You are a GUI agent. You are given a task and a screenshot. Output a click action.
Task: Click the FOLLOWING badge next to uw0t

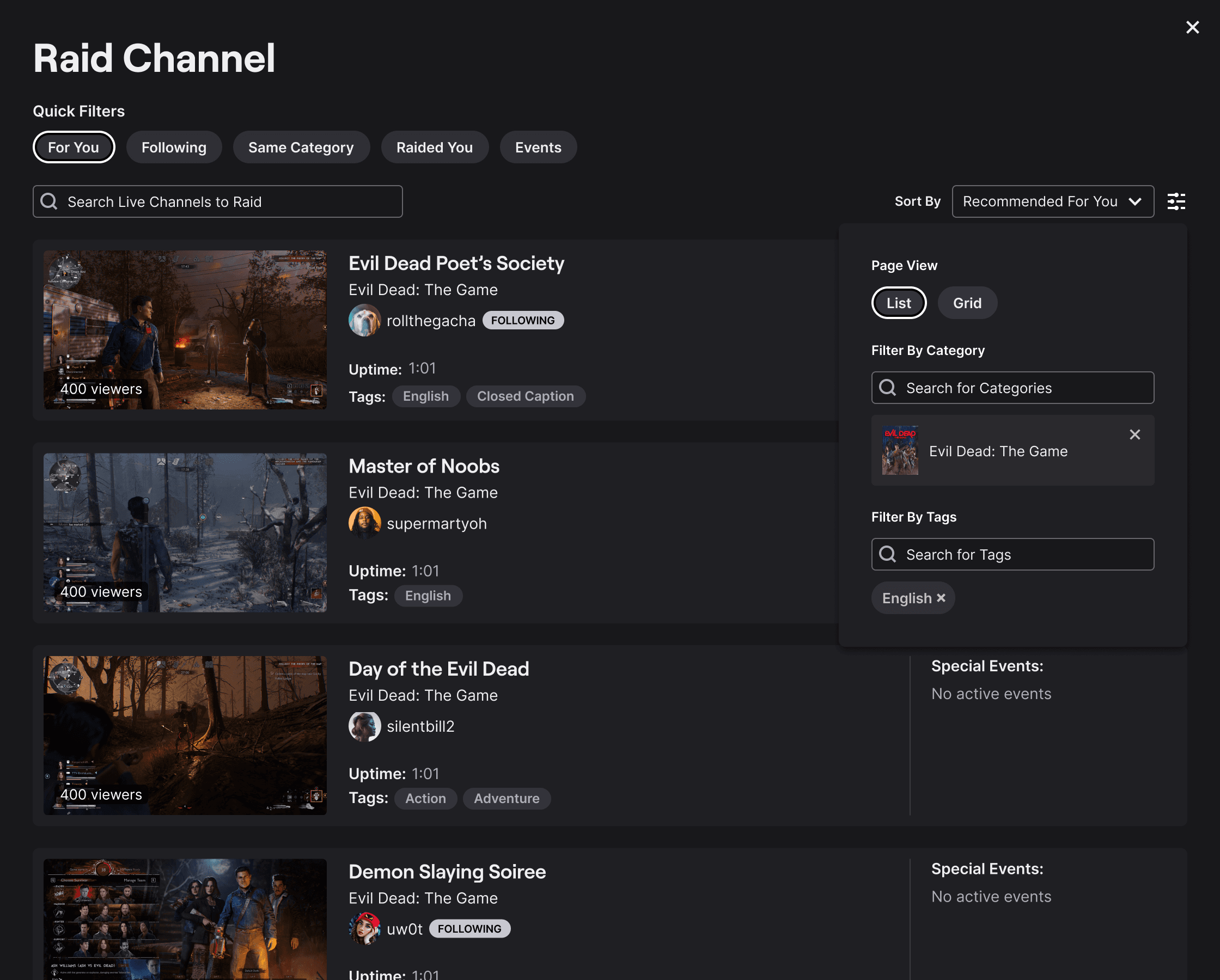pos(469,928)
